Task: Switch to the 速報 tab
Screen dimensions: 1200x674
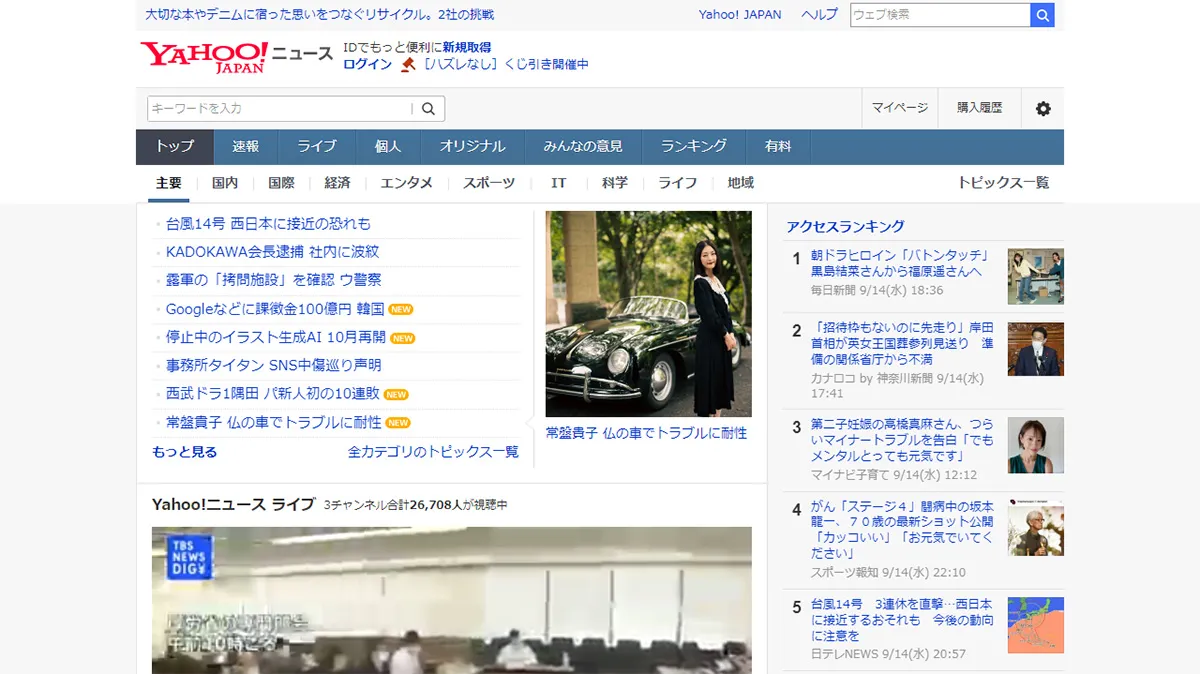Action: coord(246,147)
